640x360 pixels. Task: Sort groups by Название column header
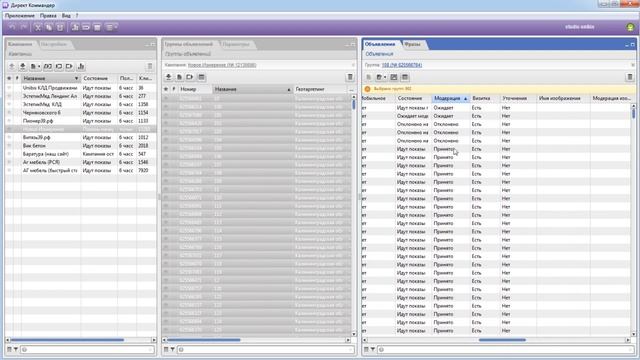point(252,89)
